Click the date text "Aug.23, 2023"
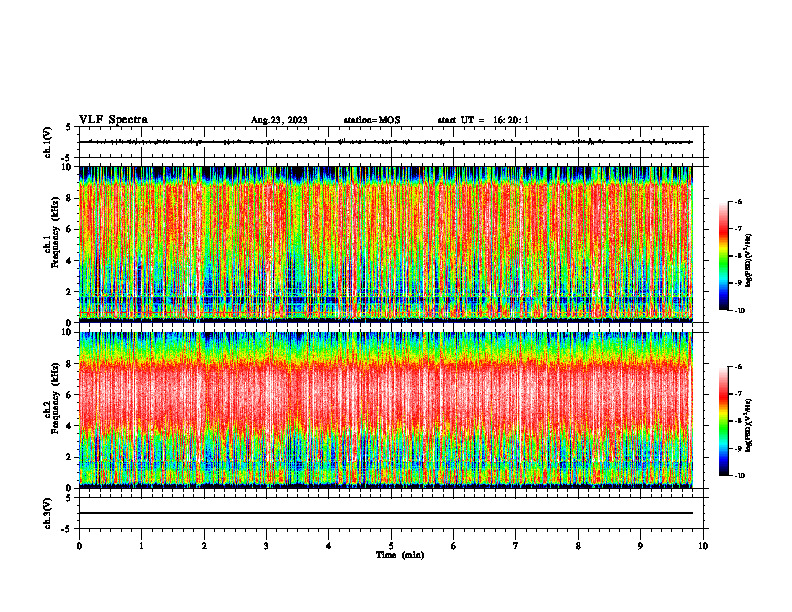The image size is (792, 612). click(x=279, y=120)
